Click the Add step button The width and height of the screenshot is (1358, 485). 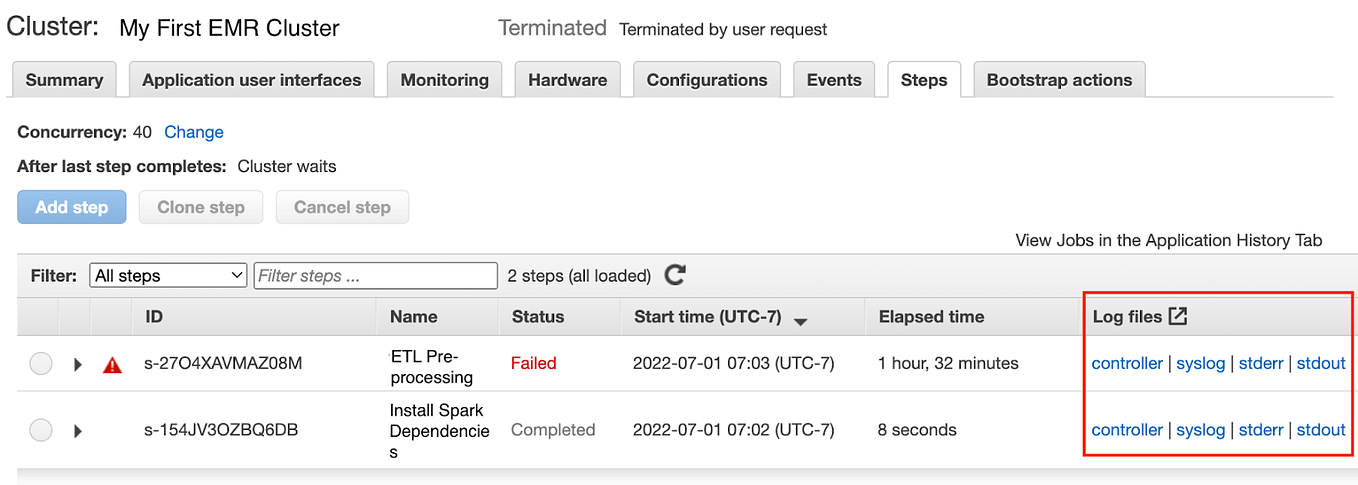[x=72, y=207]
